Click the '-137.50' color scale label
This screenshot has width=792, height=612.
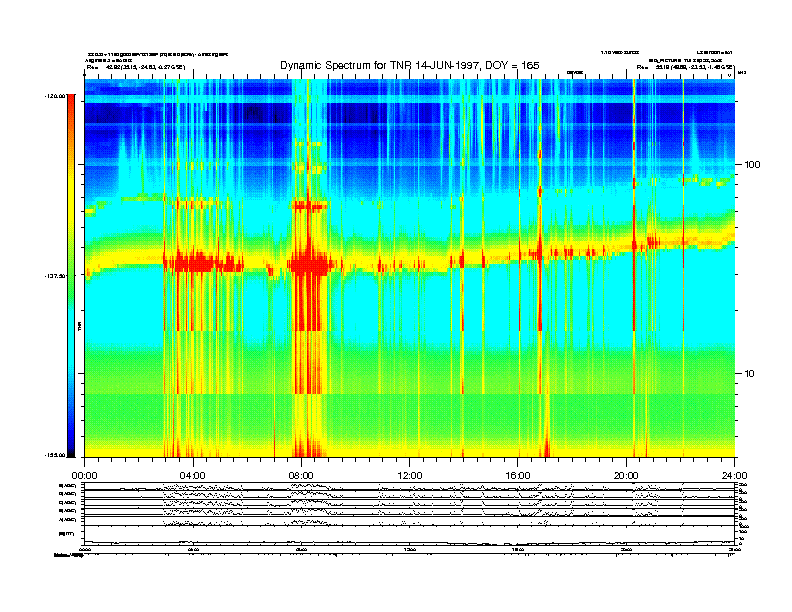55,276
